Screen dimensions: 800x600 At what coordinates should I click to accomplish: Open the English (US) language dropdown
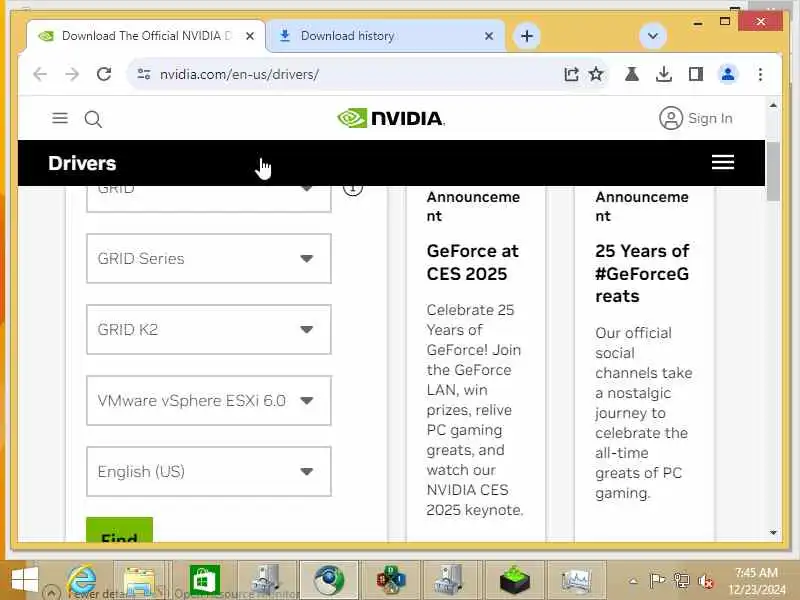coord(209,471)
